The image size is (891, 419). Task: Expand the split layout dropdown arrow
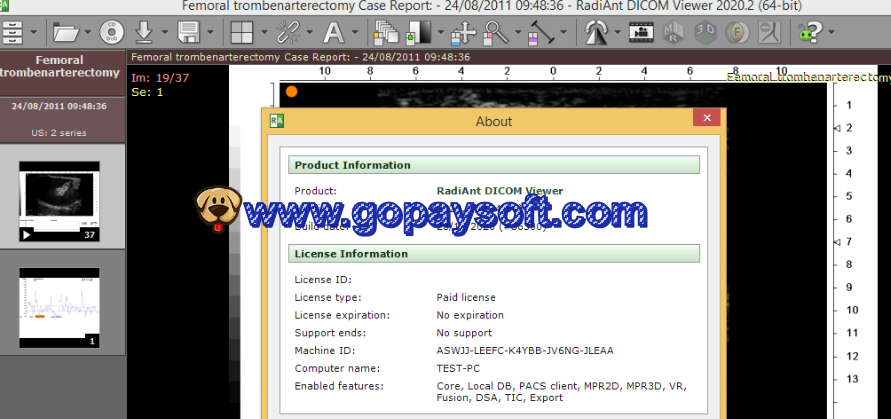[x=264, y=32]
